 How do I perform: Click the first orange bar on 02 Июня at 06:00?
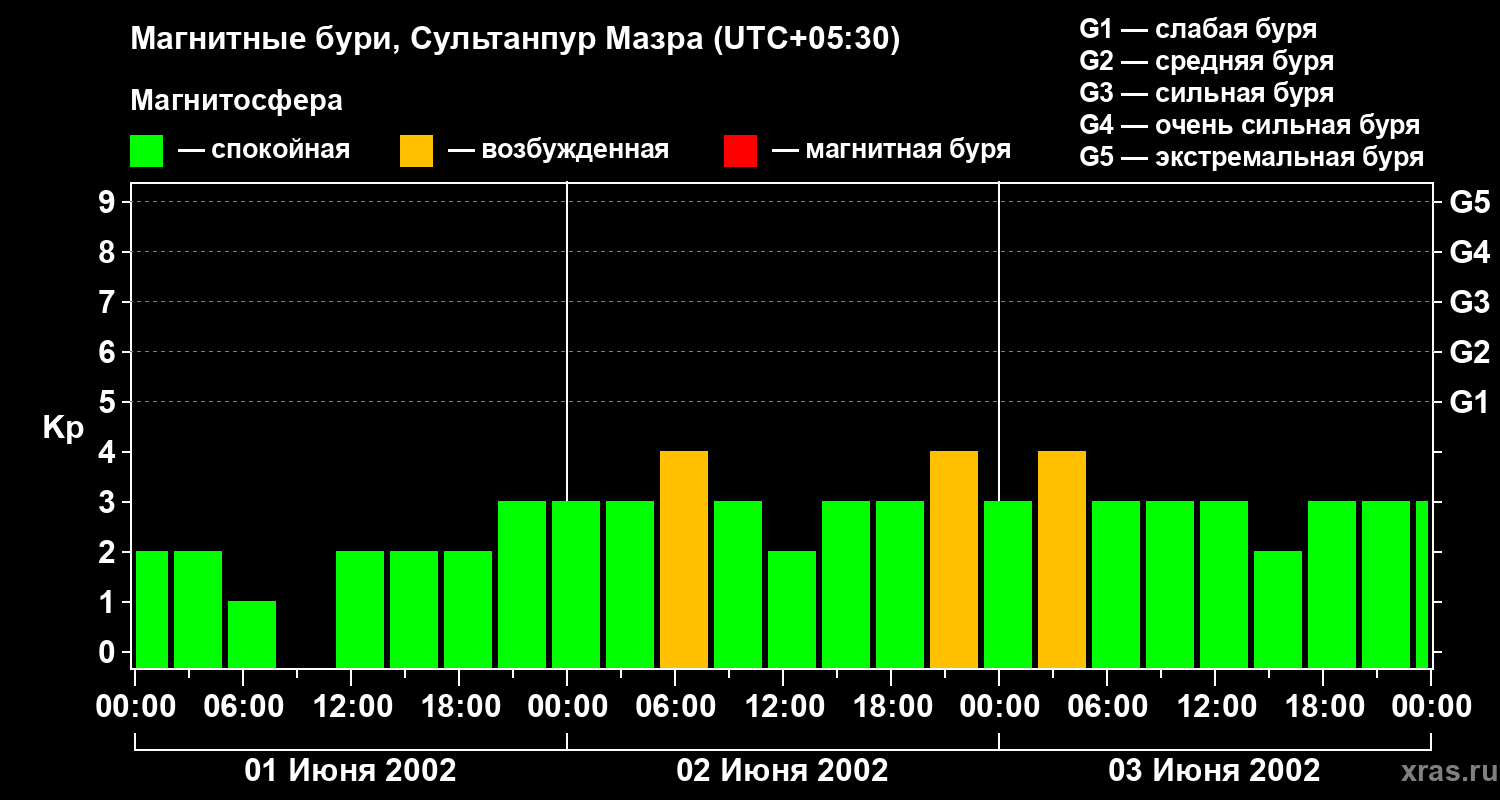[684, 560]
